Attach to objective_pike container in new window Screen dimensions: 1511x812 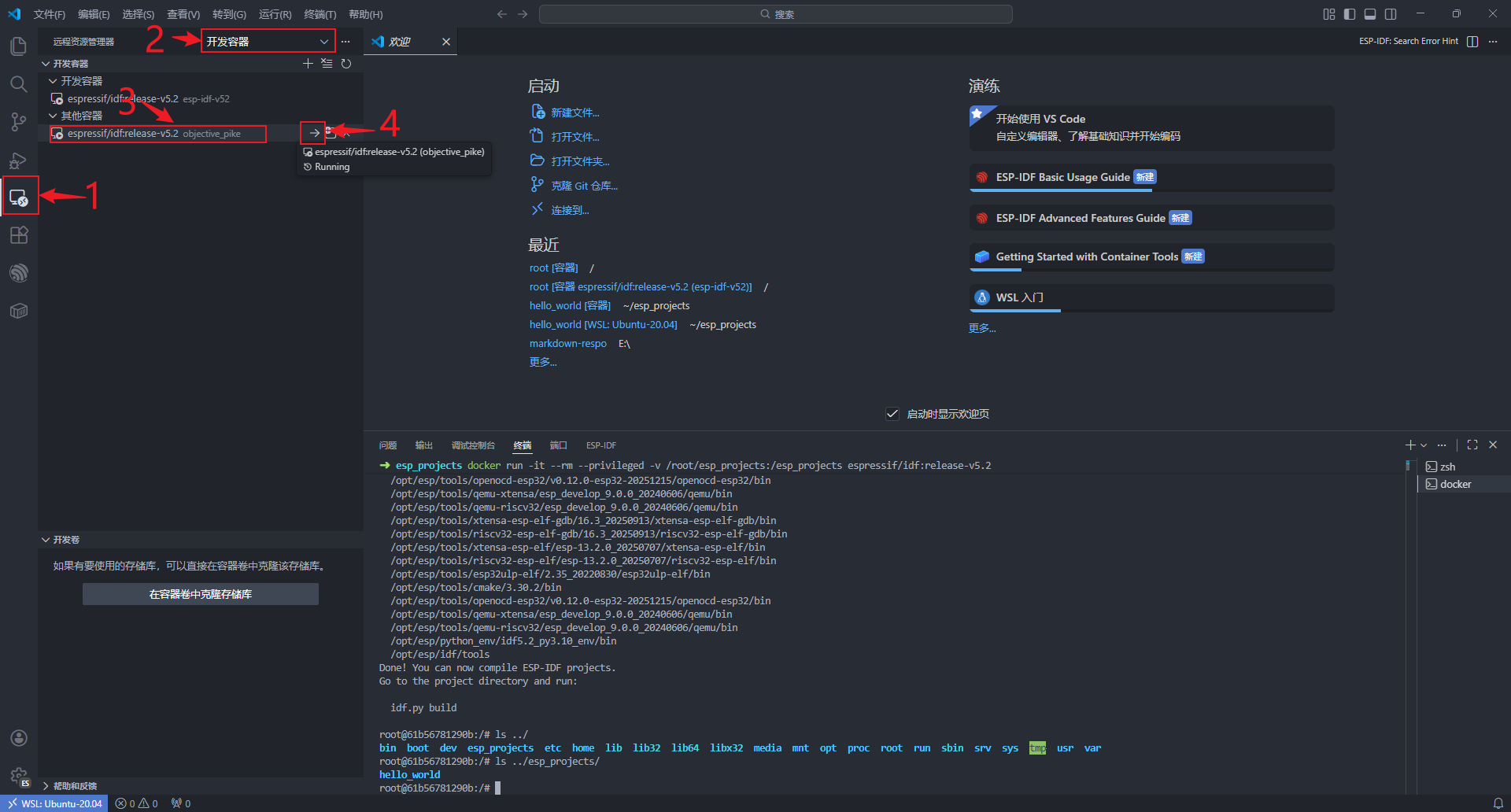pos(331,133)
